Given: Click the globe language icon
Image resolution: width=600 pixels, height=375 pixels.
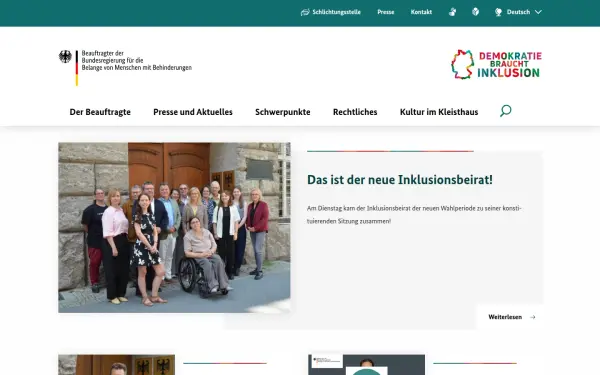Looking at the screenshot, I should pyautogui.click(x=498, y=12).
